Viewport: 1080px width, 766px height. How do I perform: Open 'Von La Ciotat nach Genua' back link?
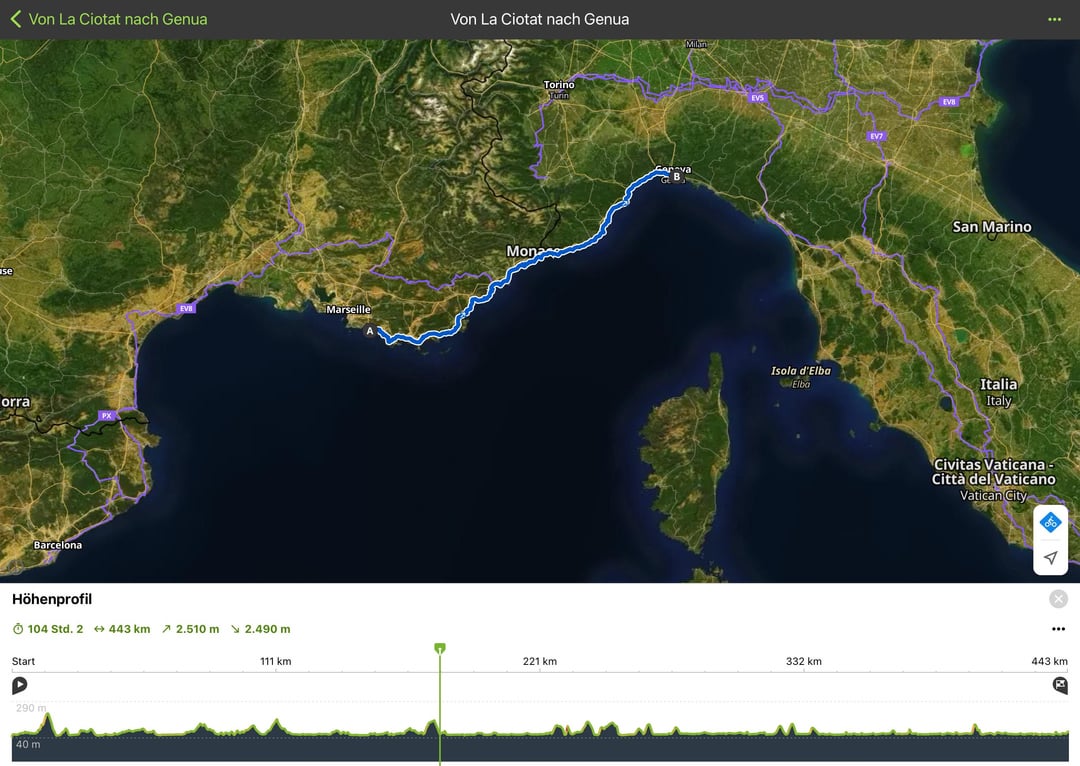118,19
